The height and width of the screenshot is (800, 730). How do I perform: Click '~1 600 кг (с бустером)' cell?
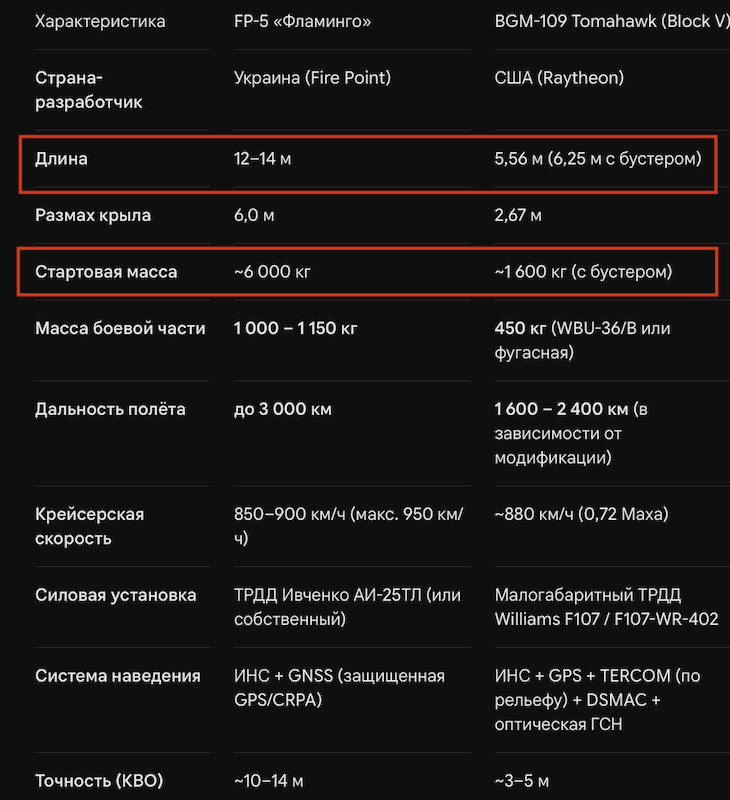(583, 271)
